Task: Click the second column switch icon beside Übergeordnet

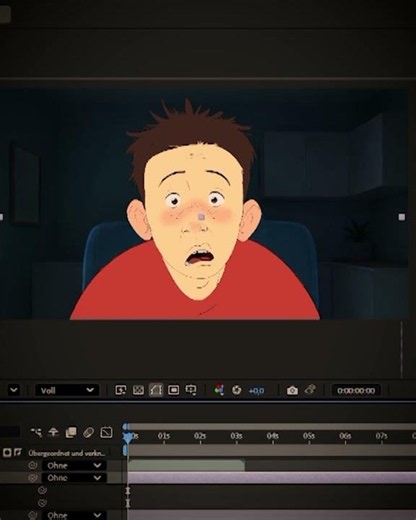Action: [x=18, y=452]
